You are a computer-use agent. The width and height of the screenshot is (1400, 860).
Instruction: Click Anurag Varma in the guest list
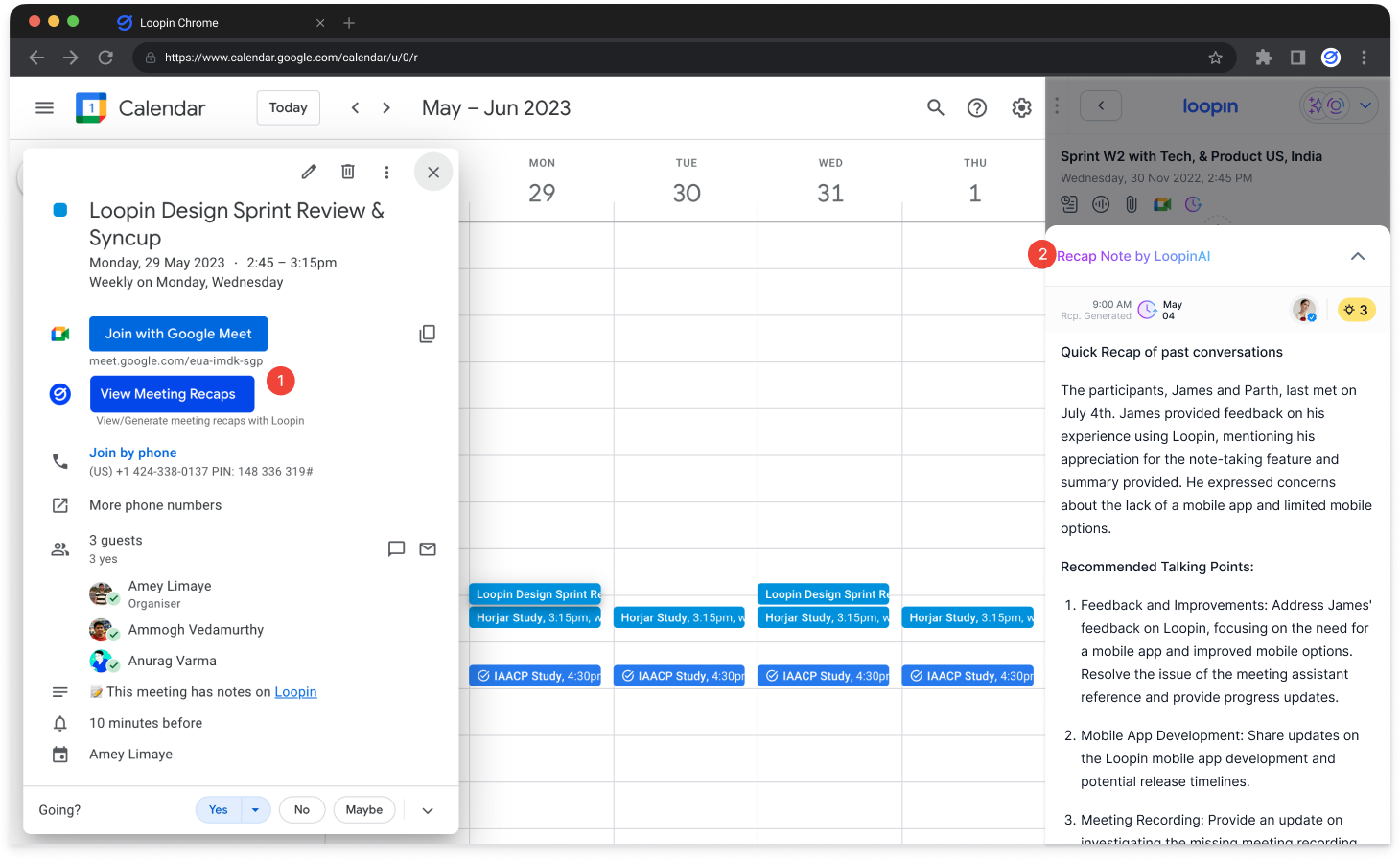pyautogui.click(x=173, y=661)
